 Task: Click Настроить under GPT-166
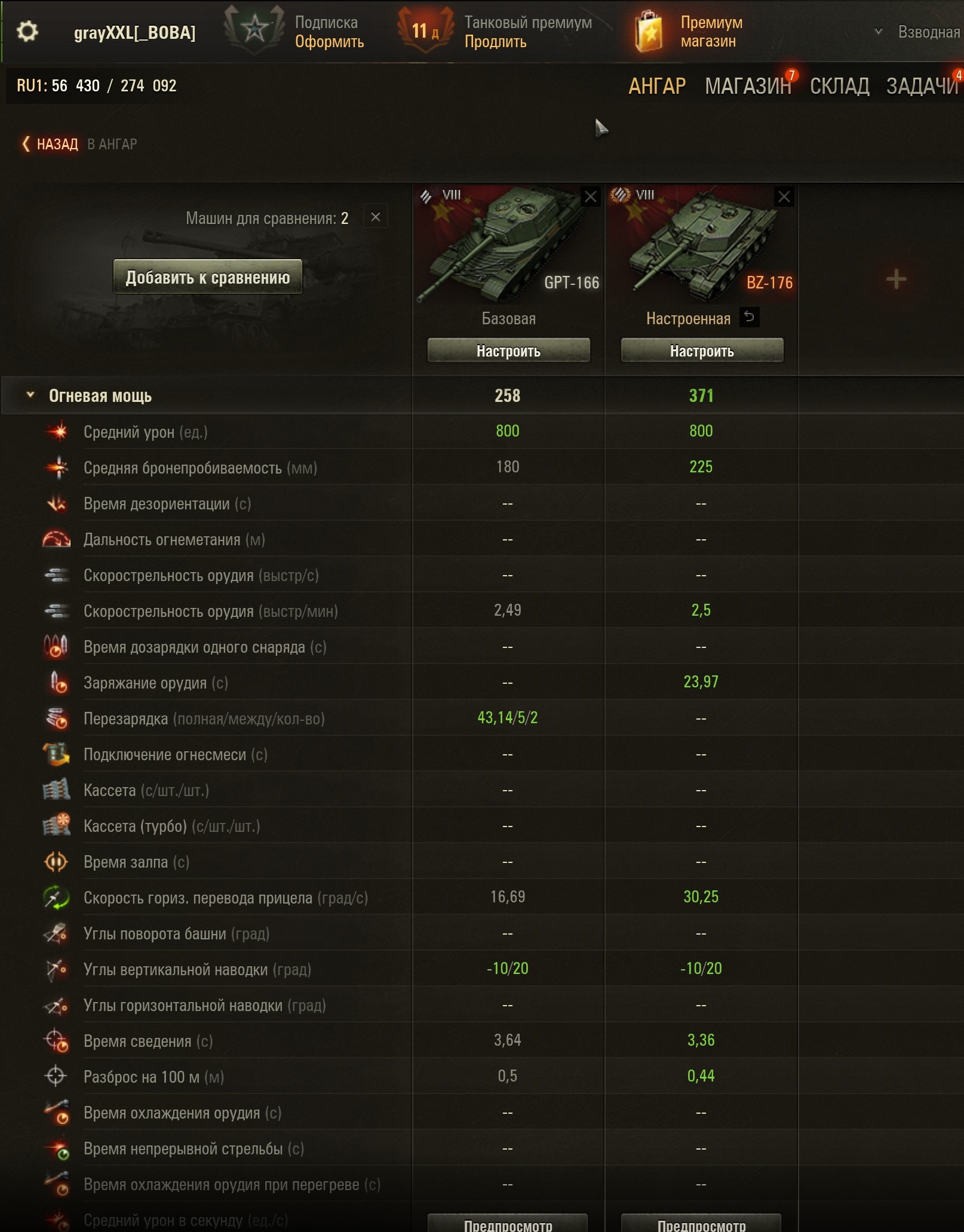(508, 351)
